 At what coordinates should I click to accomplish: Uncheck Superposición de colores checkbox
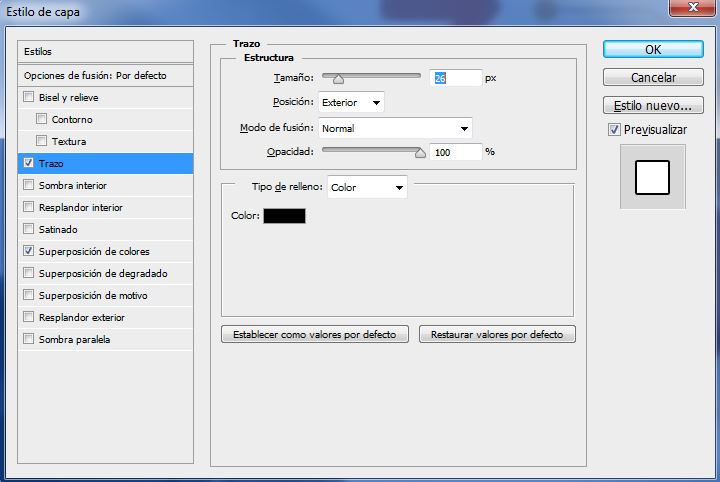pyautogui.click(x=28, y=251)
